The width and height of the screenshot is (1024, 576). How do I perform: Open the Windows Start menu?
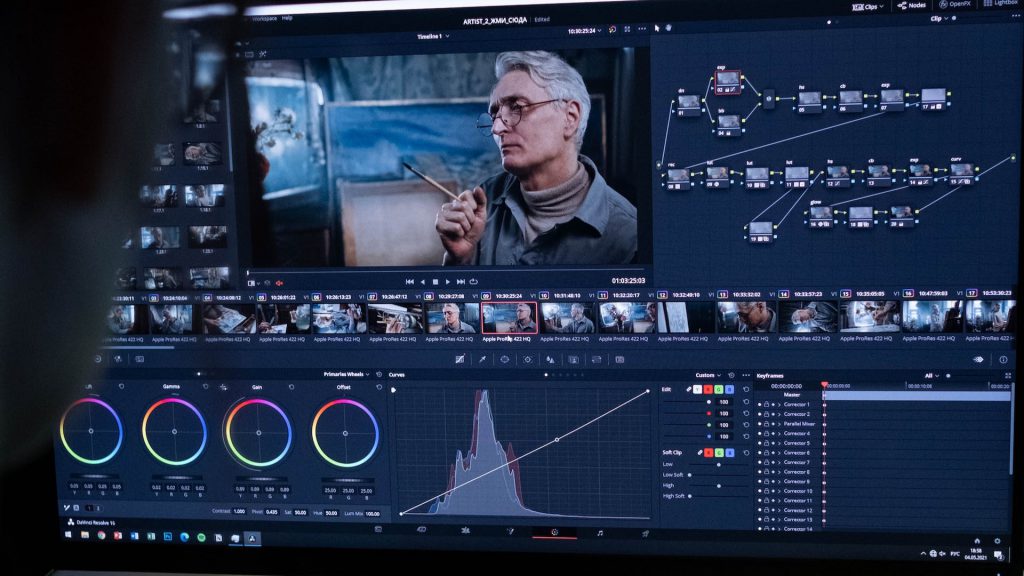point(69,535)
